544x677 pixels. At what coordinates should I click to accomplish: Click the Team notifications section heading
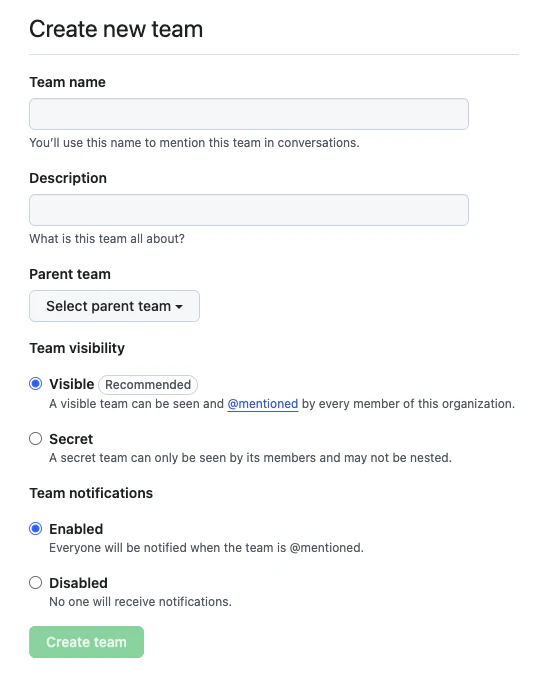click(x=91, y=493)
